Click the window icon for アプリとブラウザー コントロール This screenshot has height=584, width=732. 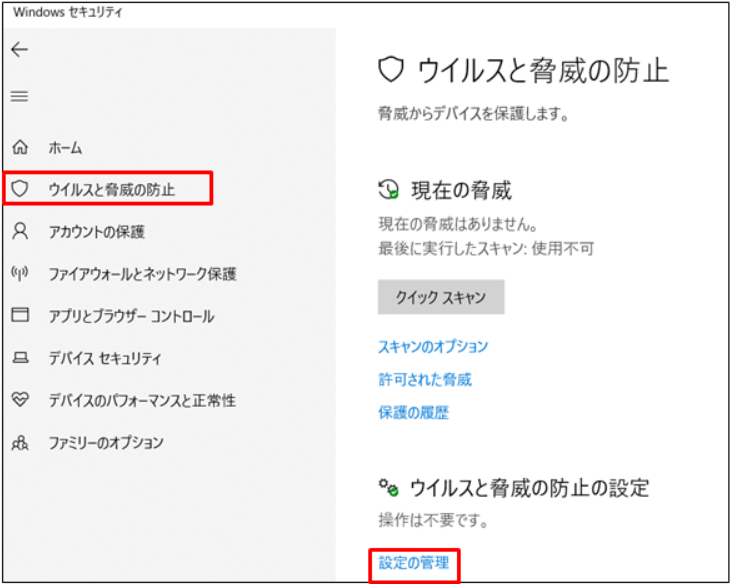pos(20,315)
